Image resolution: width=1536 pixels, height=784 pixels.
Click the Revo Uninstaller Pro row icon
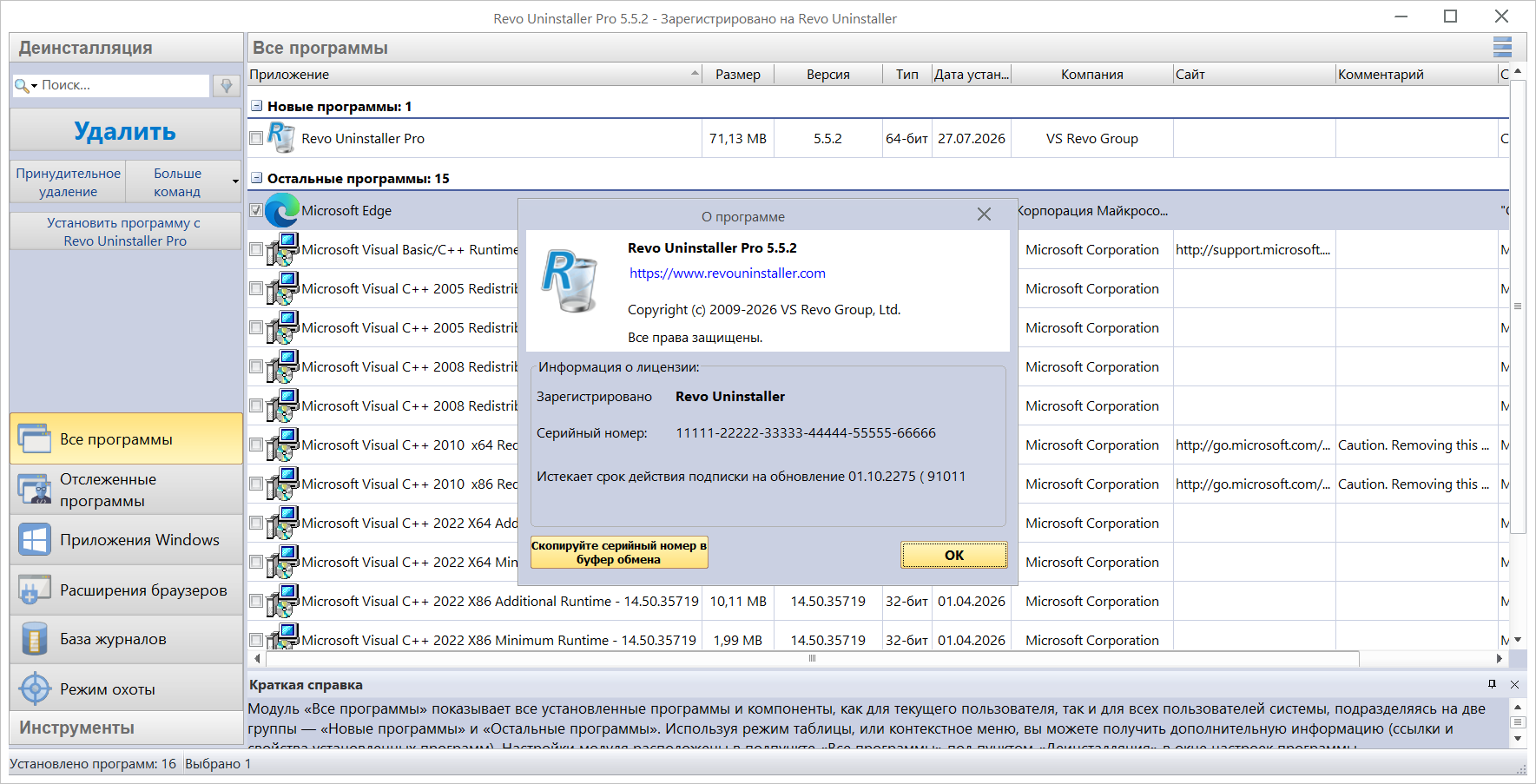pyautogui.click(x=280, y=137)
